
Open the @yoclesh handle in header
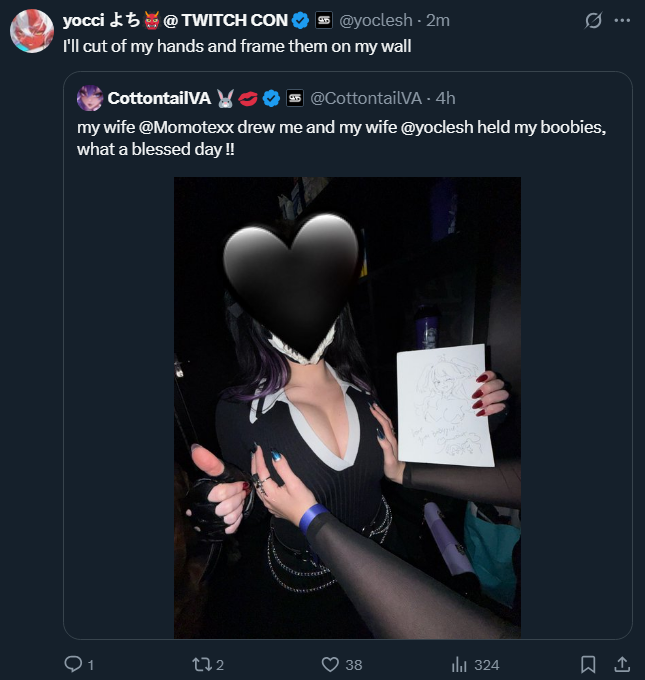376,20
